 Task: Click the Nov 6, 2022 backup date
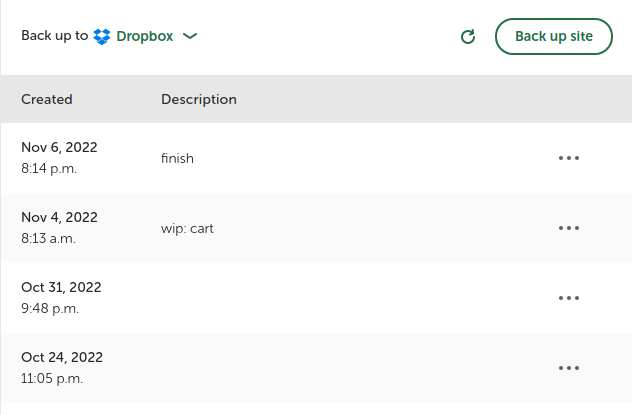pos(59,147)
